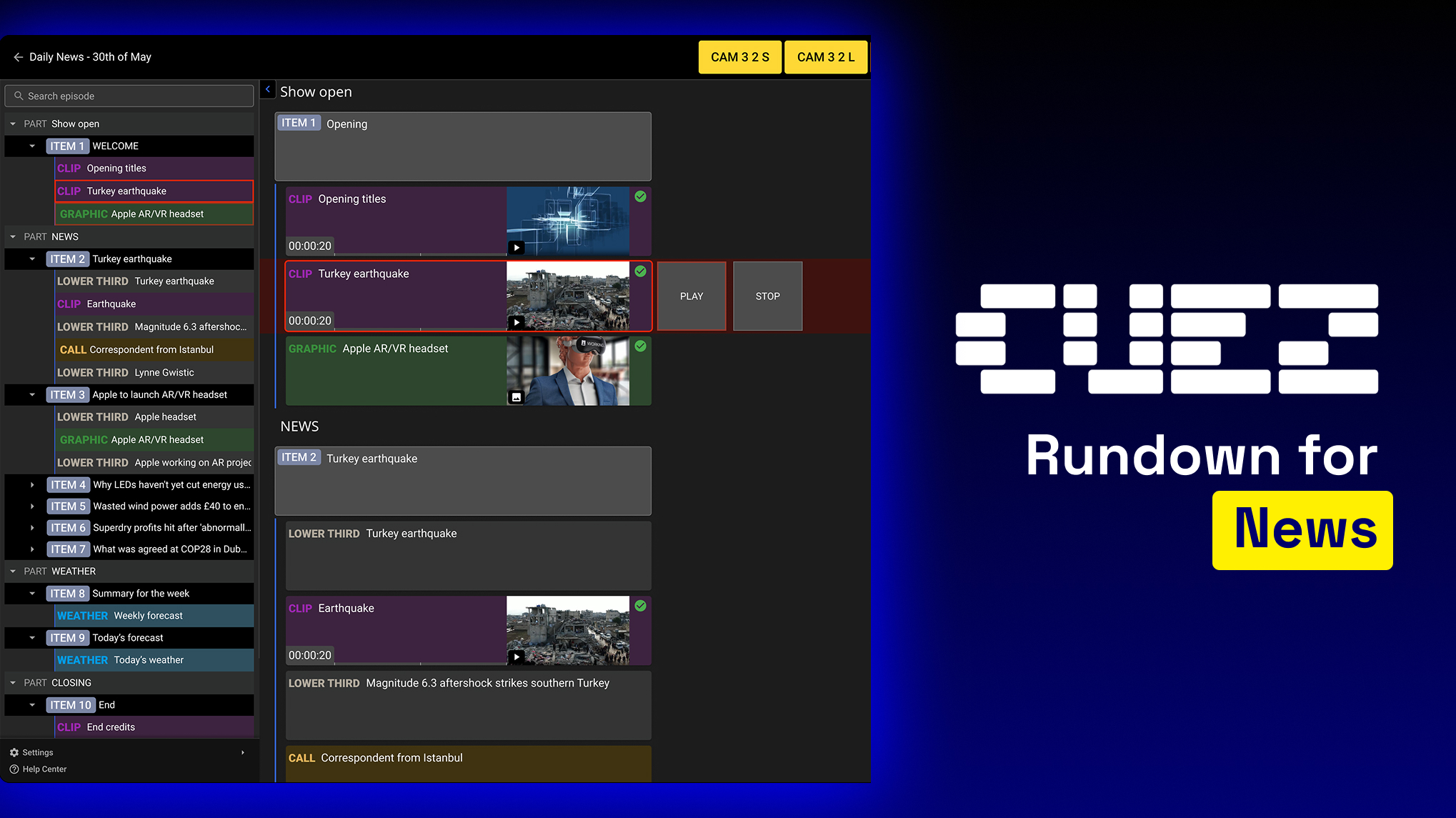Expand ITEM 7 COP28 item

(32, 549)
